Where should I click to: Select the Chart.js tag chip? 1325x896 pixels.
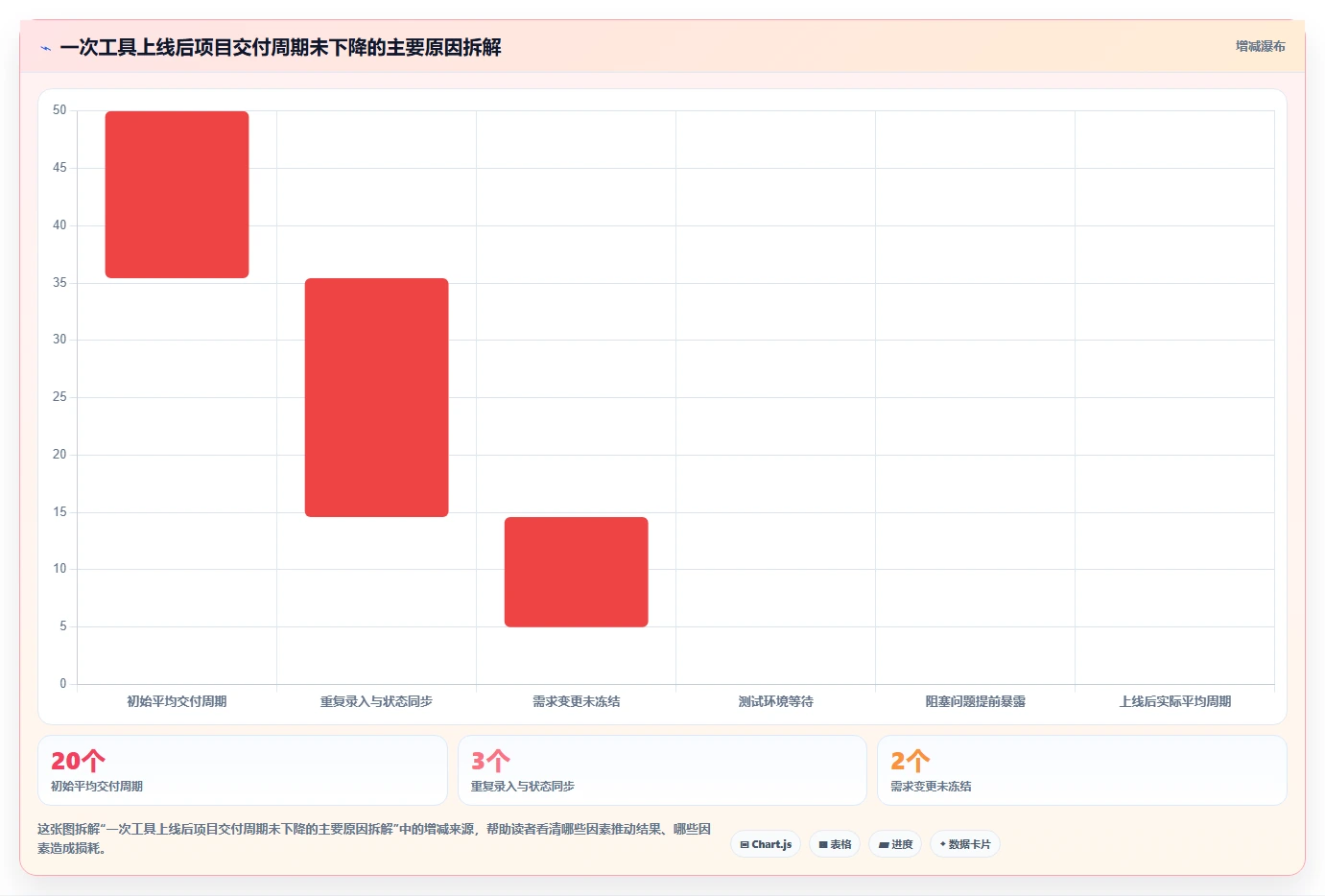pos(766,844)
